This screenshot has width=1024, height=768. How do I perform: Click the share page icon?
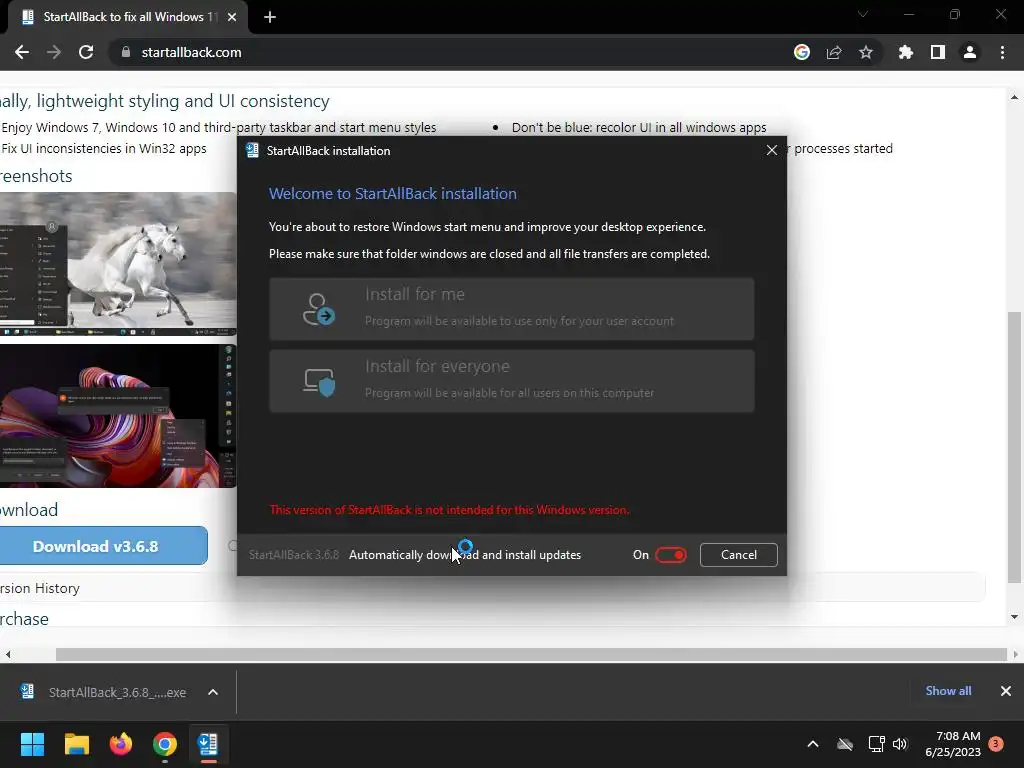834,52
